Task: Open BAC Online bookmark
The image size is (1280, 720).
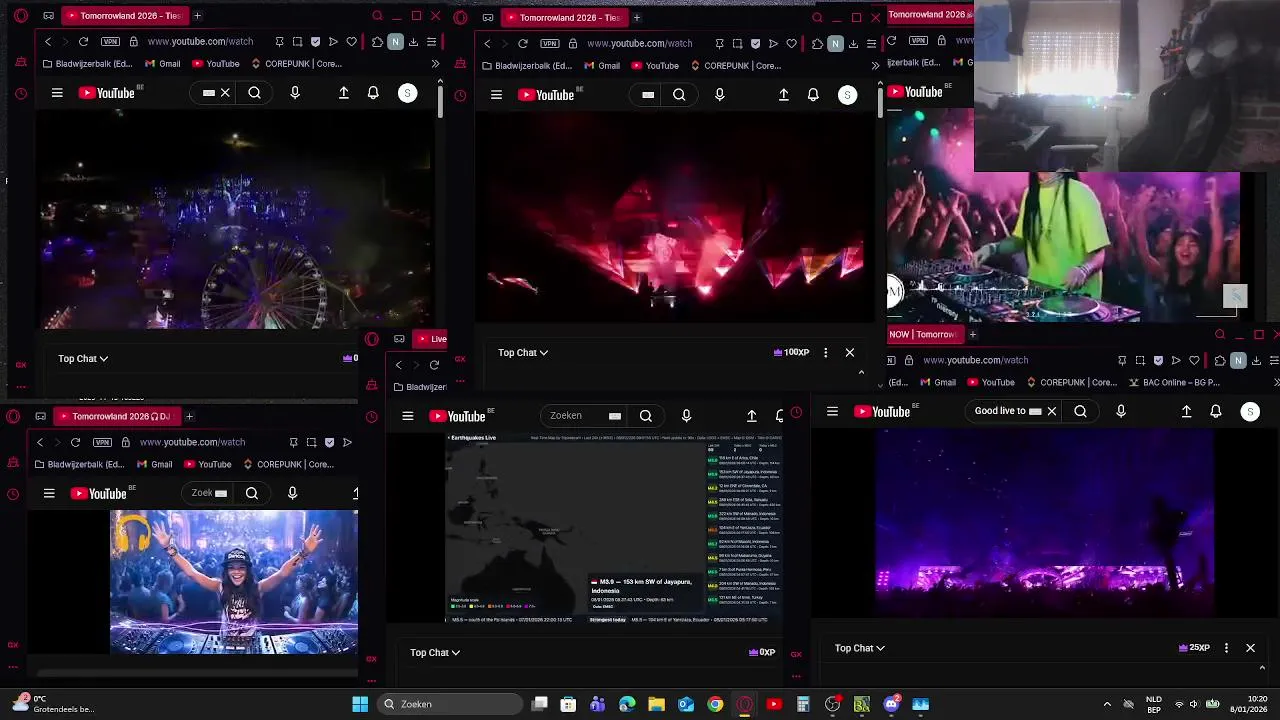Action: (1175, 382)
